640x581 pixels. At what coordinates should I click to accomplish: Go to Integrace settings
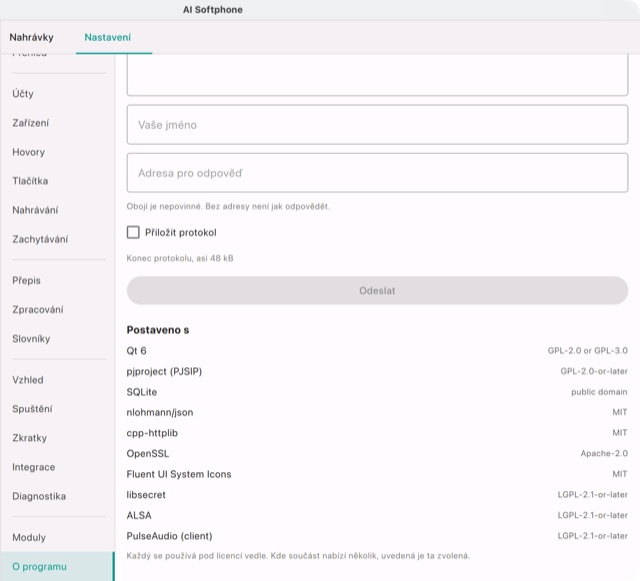point(57,467)
